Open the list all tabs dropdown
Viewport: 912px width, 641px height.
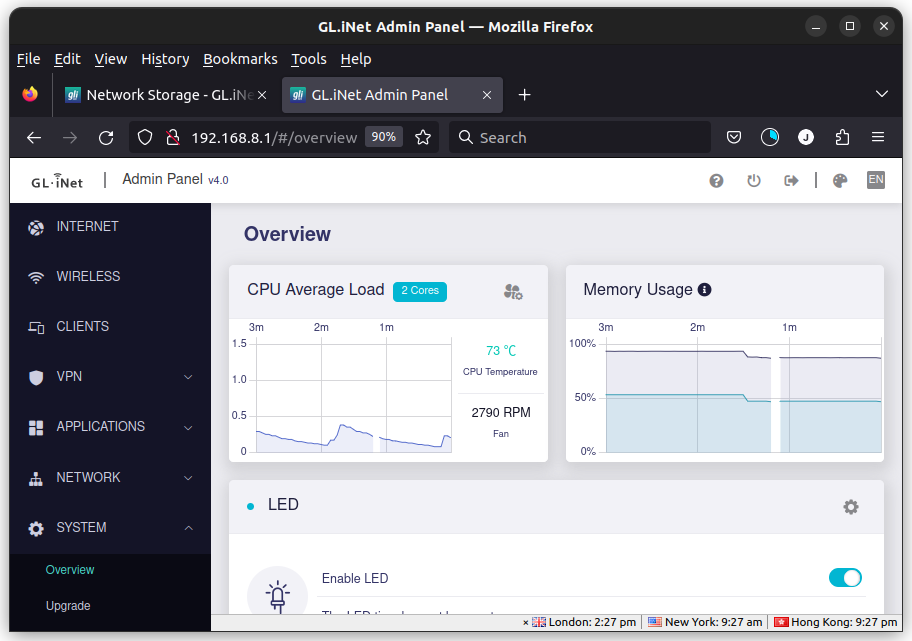point(882,94)
